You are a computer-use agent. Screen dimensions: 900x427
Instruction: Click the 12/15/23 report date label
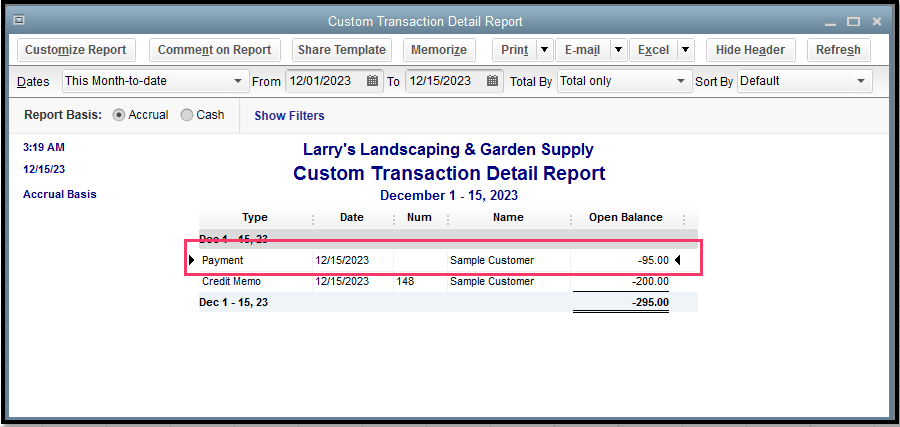click(x=44, y=170)
